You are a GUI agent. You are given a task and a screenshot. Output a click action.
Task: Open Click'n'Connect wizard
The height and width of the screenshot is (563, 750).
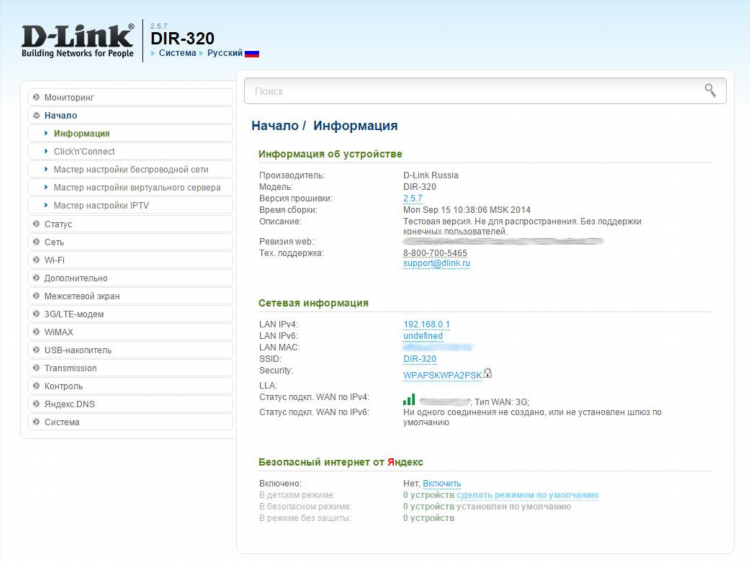pos(130,152)
